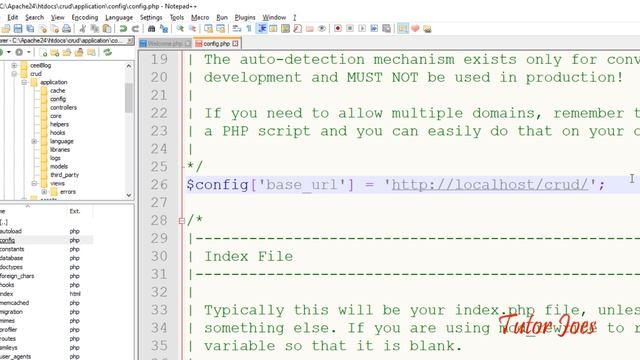This screenshot has height=360, width=640.
Task: Open the Plugins menu
Action: pyautogui.click(x=245, y=18)
